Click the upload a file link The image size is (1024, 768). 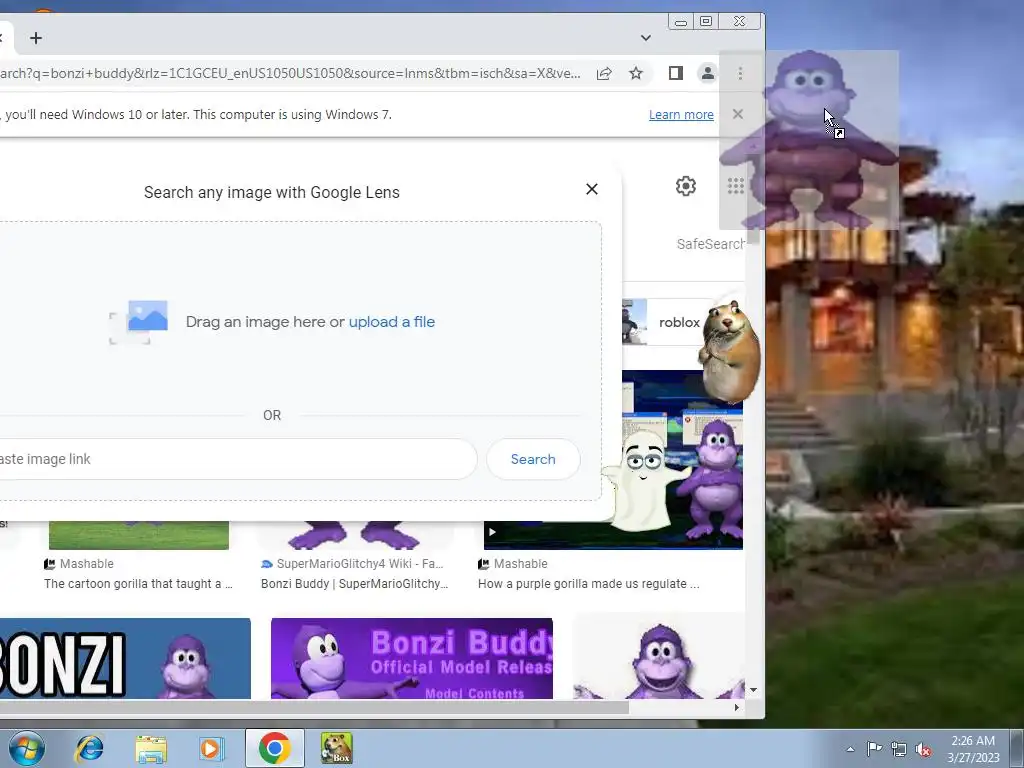tap(392, 322)
